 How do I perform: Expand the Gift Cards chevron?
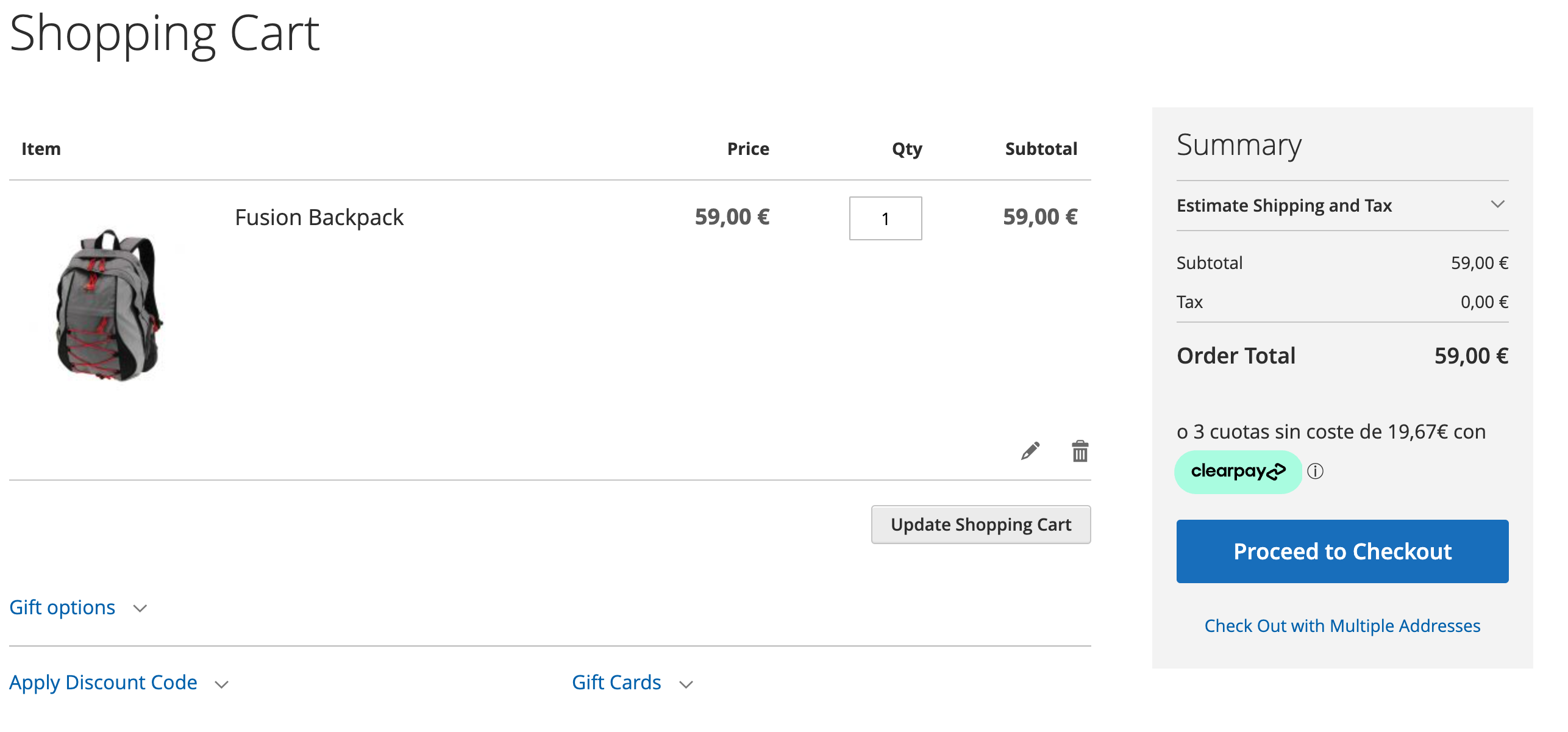(686, 684)
